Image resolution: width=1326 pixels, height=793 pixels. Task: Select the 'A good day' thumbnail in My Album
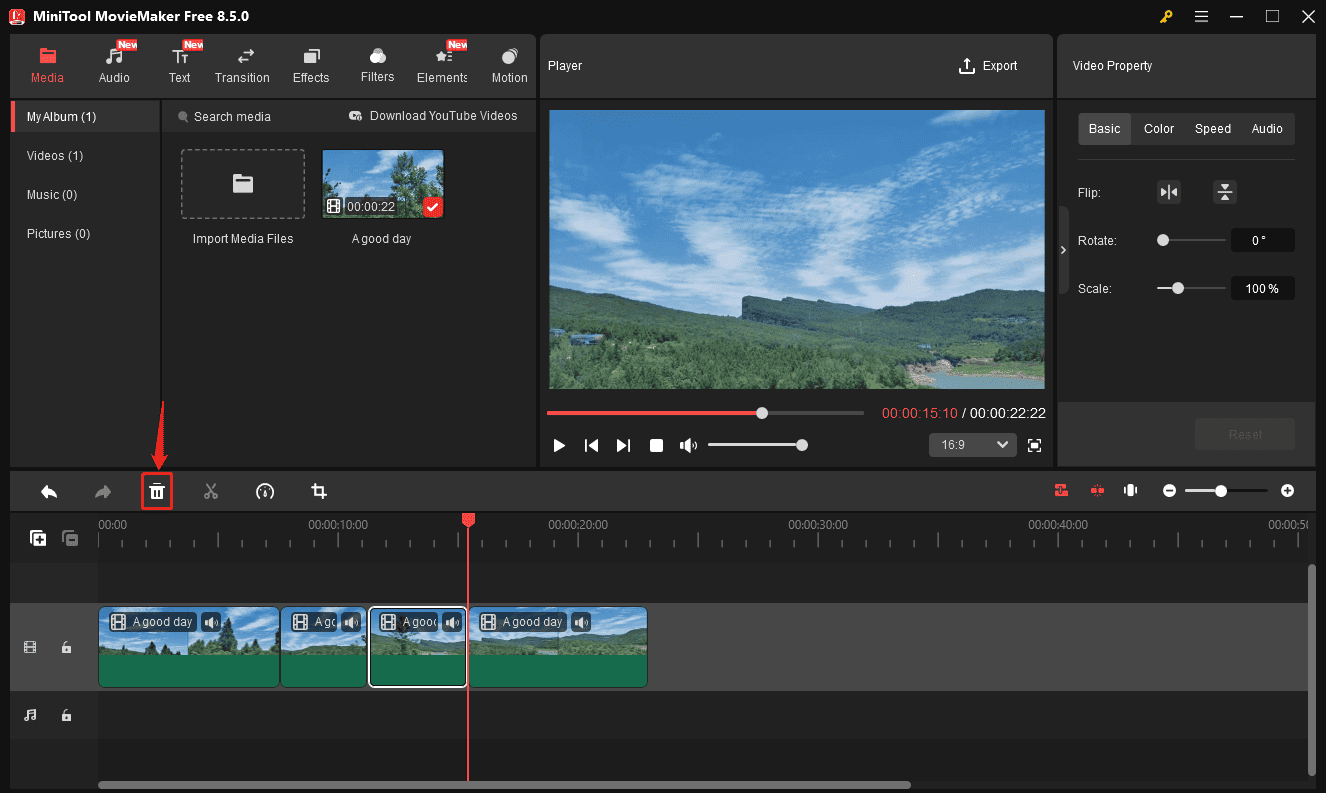382,183
